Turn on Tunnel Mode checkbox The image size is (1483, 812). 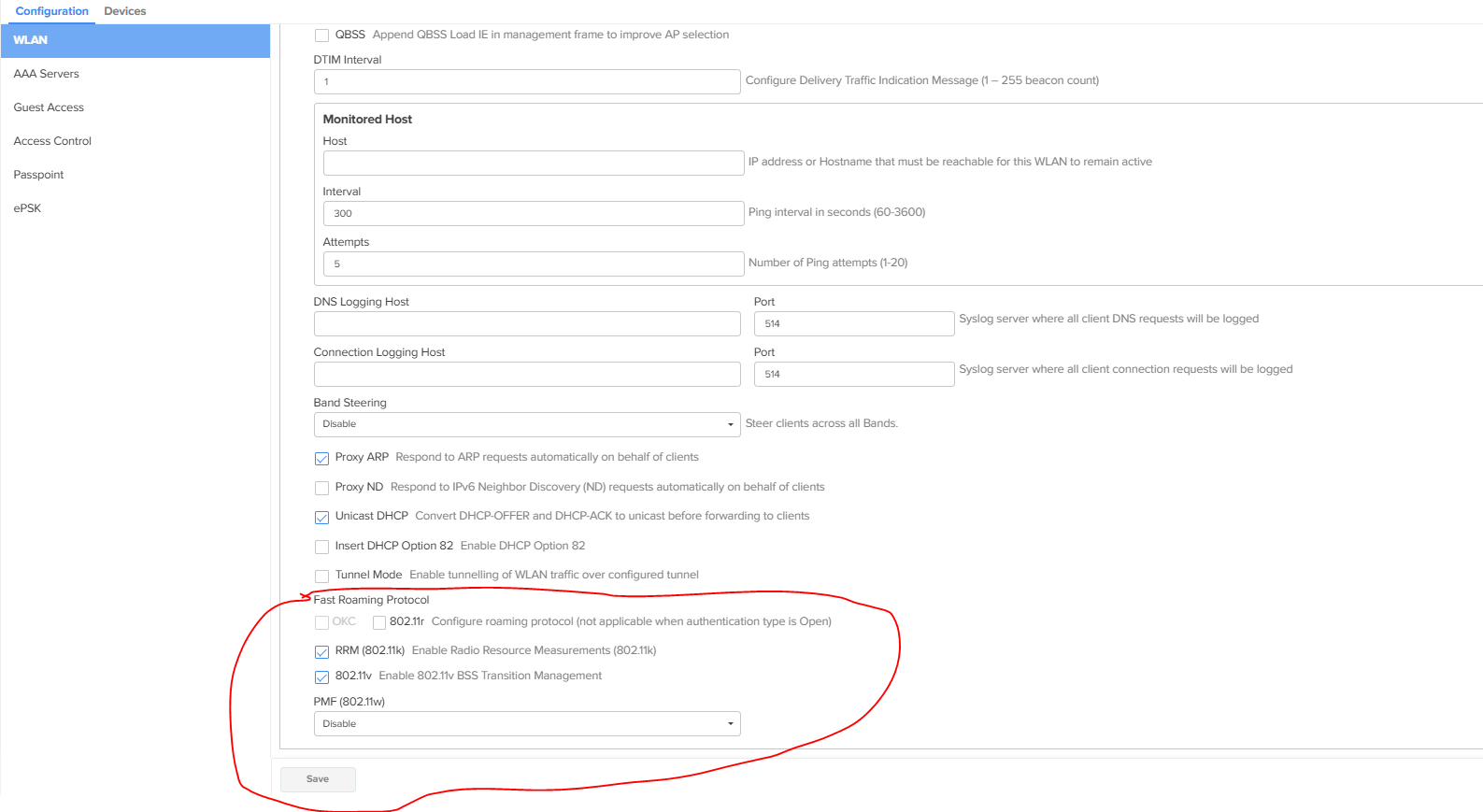[321, 576]
